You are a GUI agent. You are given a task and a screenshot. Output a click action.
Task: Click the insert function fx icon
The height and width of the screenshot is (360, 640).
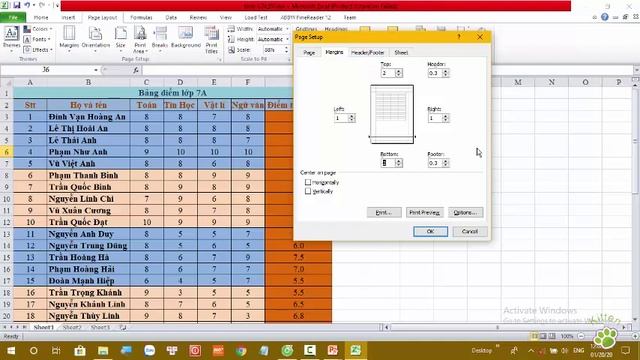[x=136, y=70]
